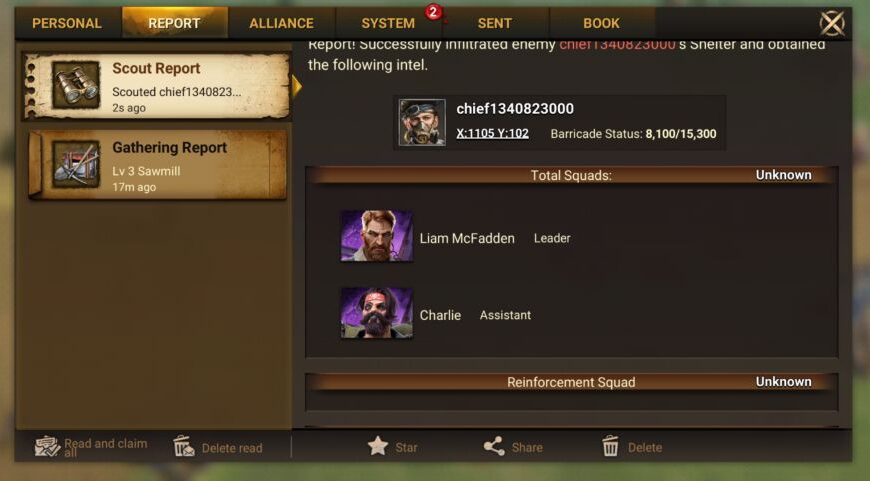The image size is (870, 481).
Task: Open the SYSTEM tab with notifications
Action: click(x=388, y=23)
